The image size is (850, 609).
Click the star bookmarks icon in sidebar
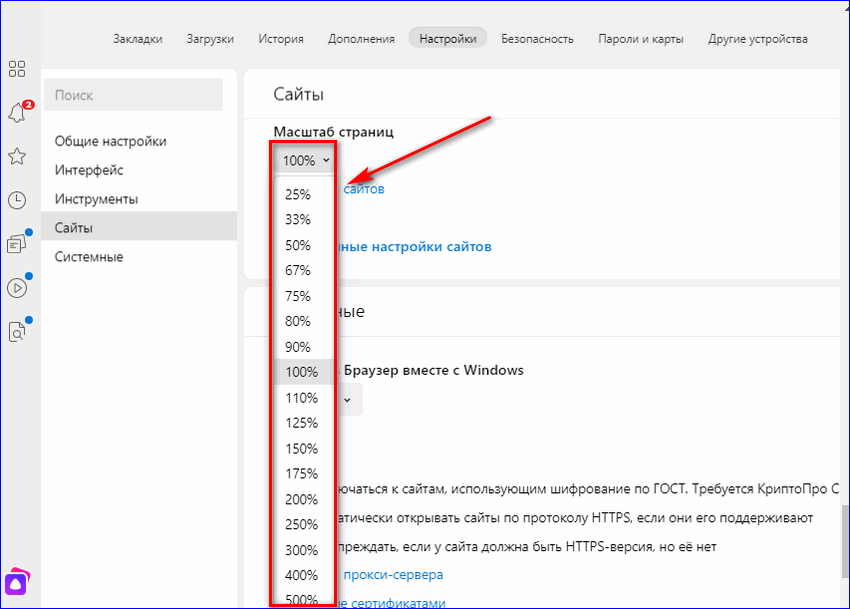[x=17, y=156]
